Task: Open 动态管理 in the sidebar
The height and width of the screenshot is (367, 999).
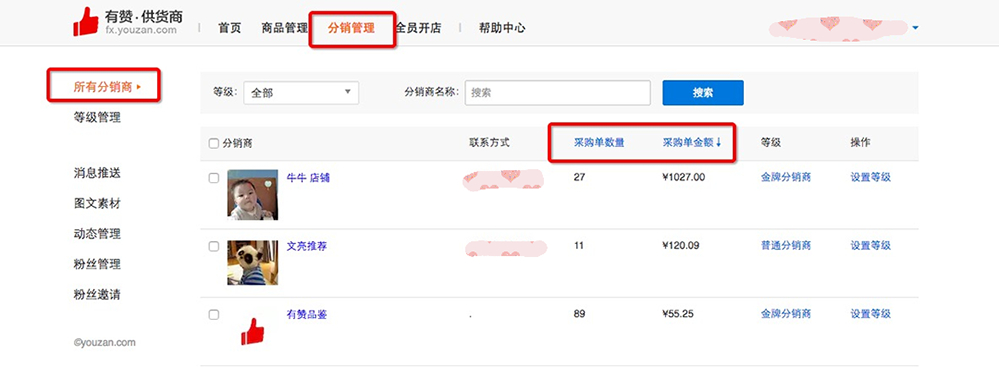Action: [97, 234]
